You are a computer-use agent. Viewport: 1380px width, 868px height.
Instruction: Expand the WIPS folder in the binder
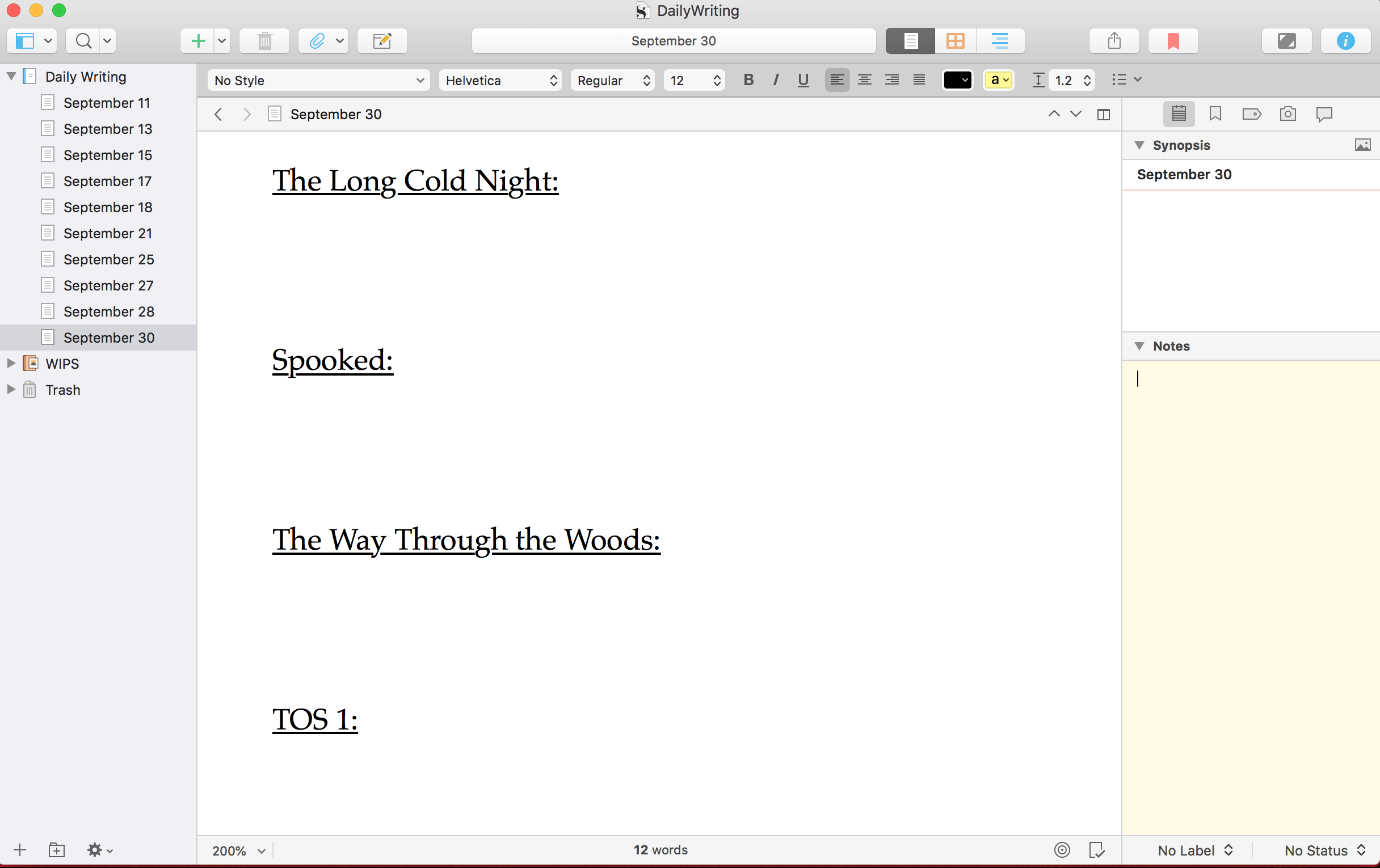click(11, 363)
